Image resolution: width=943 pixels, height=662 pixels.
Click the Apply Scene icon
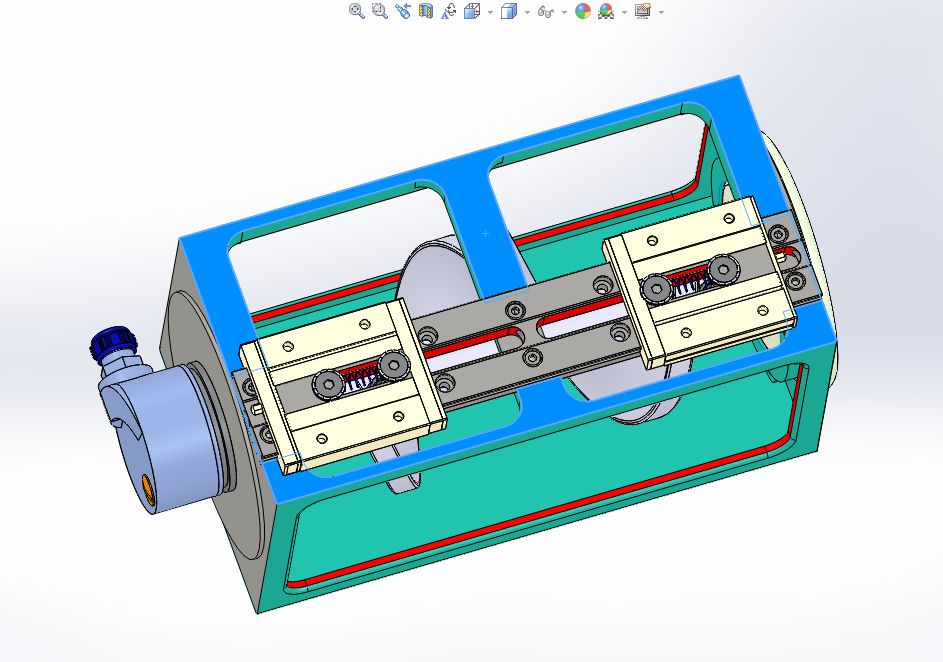pyautogui.click(x=606, y=11)
